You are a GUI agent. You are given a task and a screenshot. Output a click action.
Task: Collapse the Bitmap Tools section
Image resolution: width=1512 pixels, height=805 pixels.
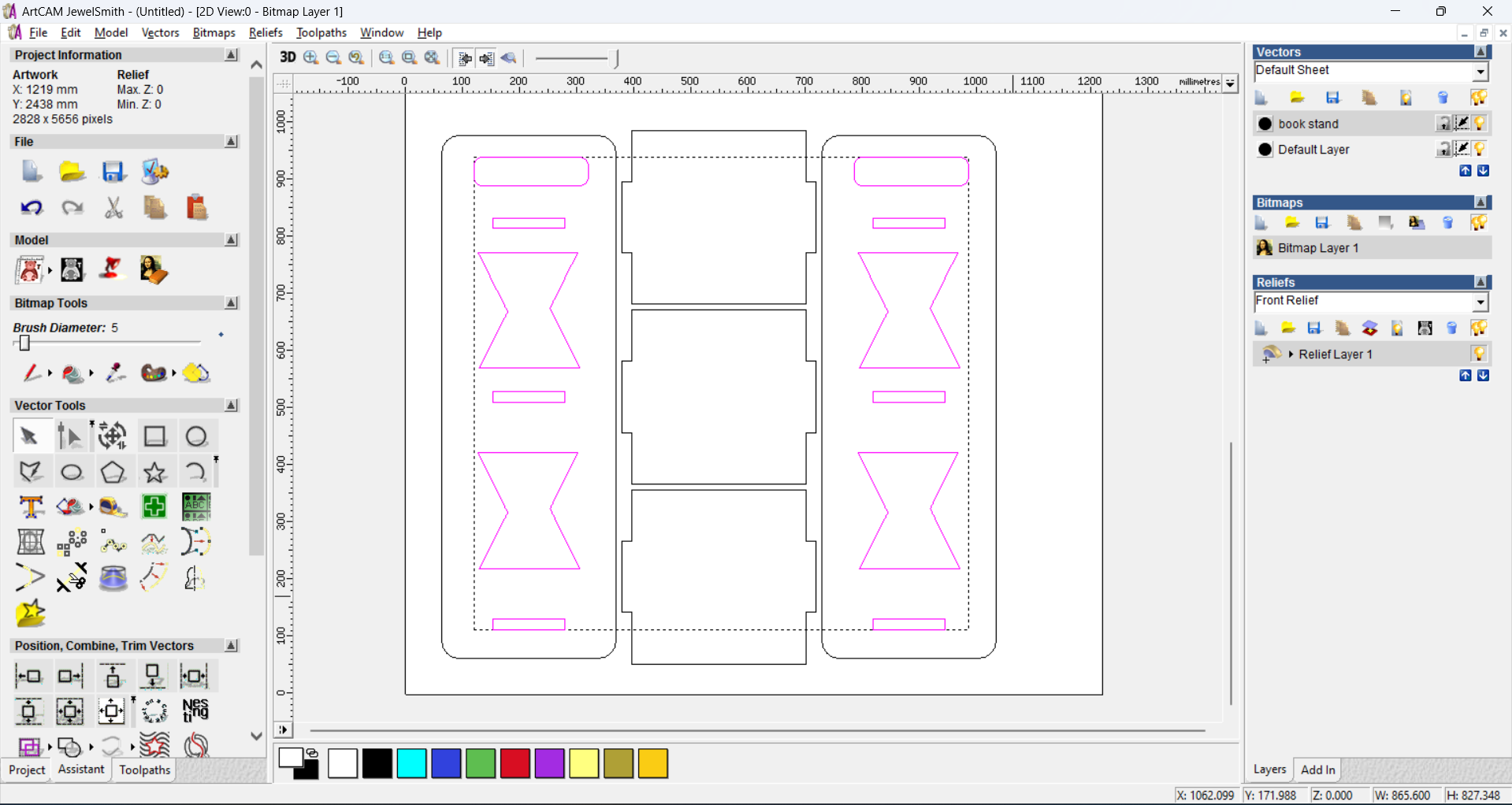pos(232,303)
